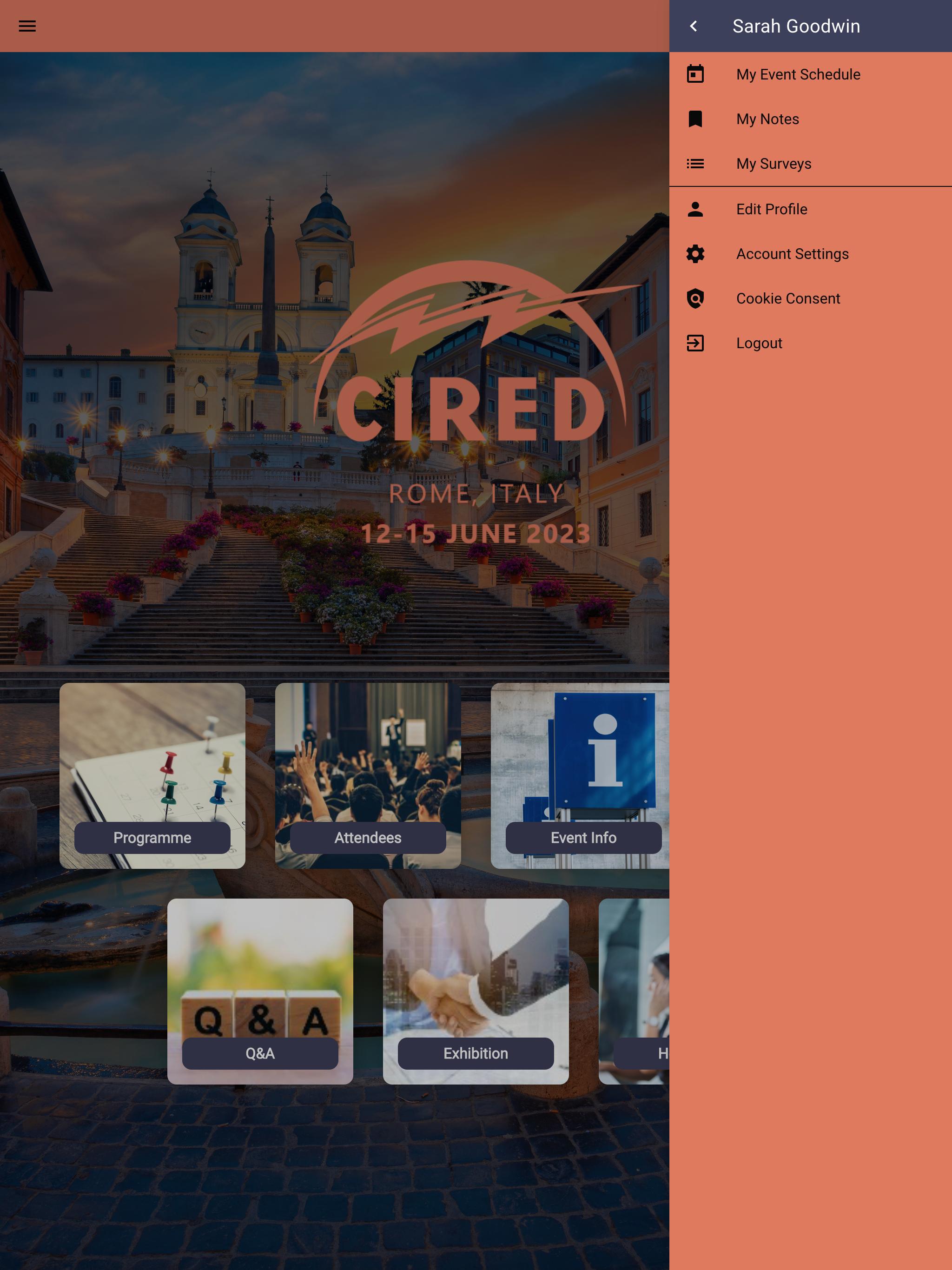Open the Attendees button

point(368,838)
